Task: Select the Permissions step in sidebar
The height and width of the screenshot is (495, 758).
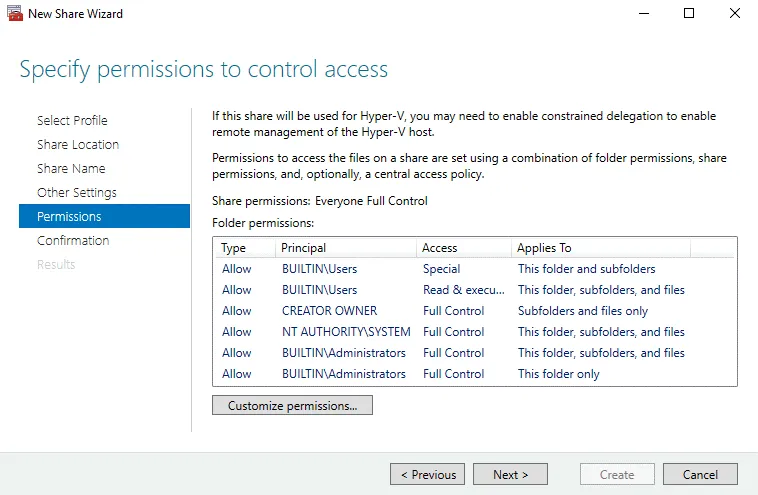Action: coord(69,216)
